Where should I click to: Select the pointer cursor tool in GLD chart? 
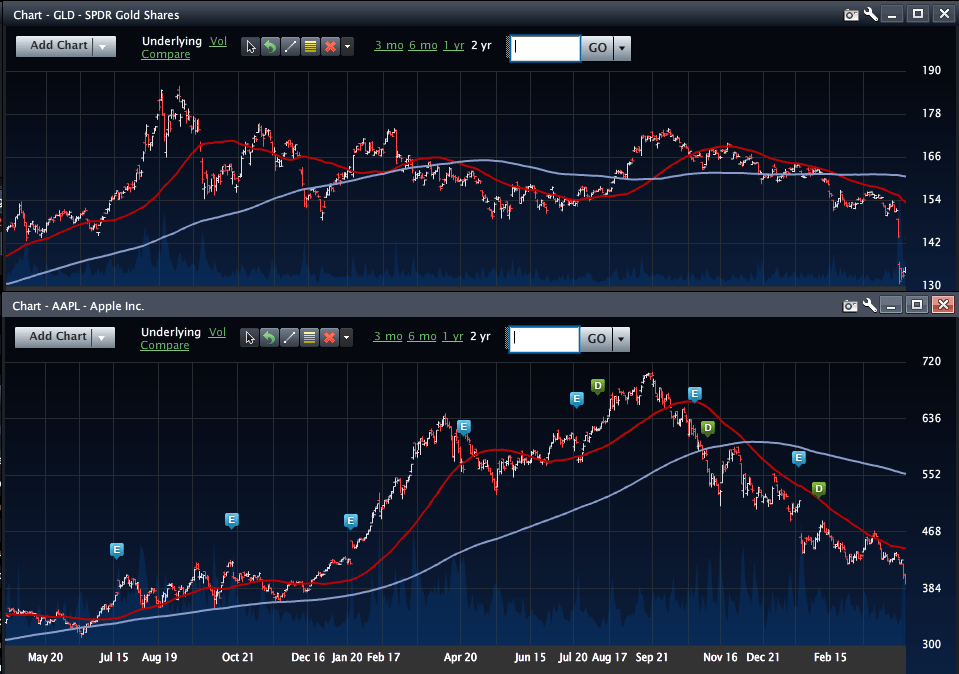point(250,47)
